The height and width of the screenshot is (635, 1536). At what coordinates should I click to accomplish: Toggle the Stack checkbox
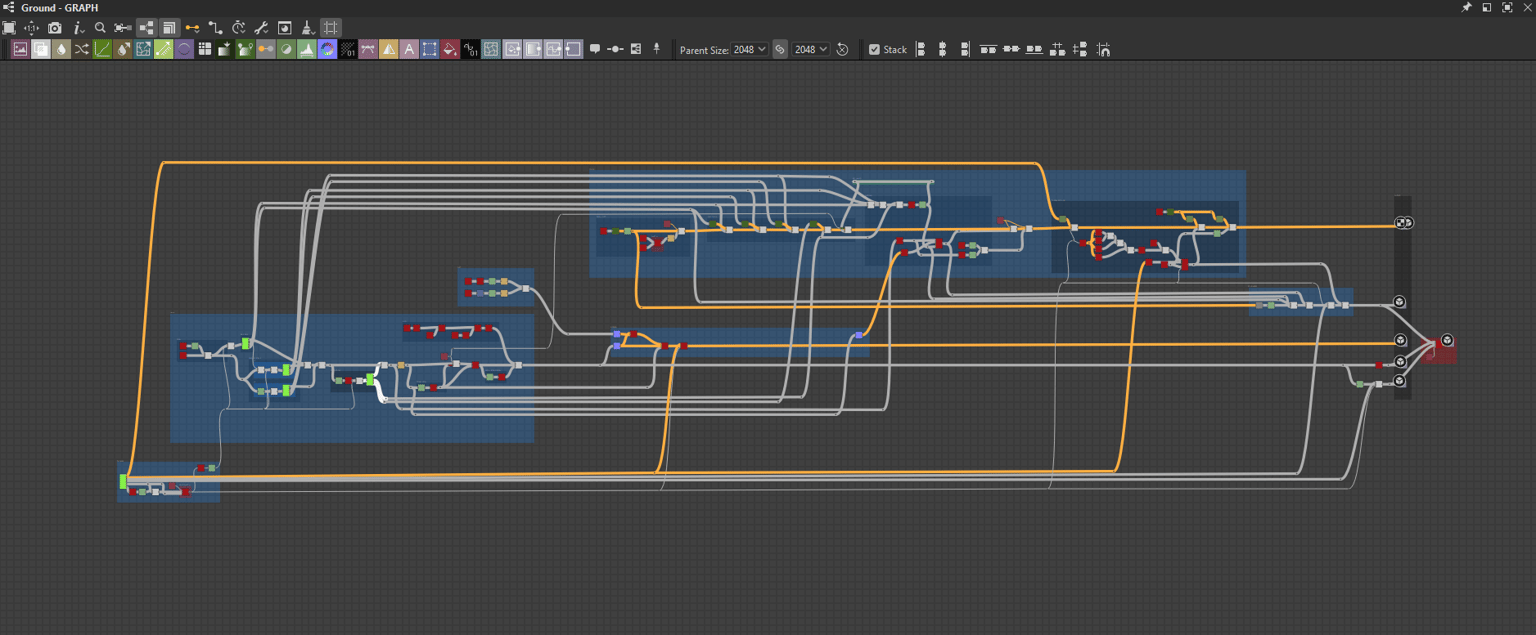874,49
